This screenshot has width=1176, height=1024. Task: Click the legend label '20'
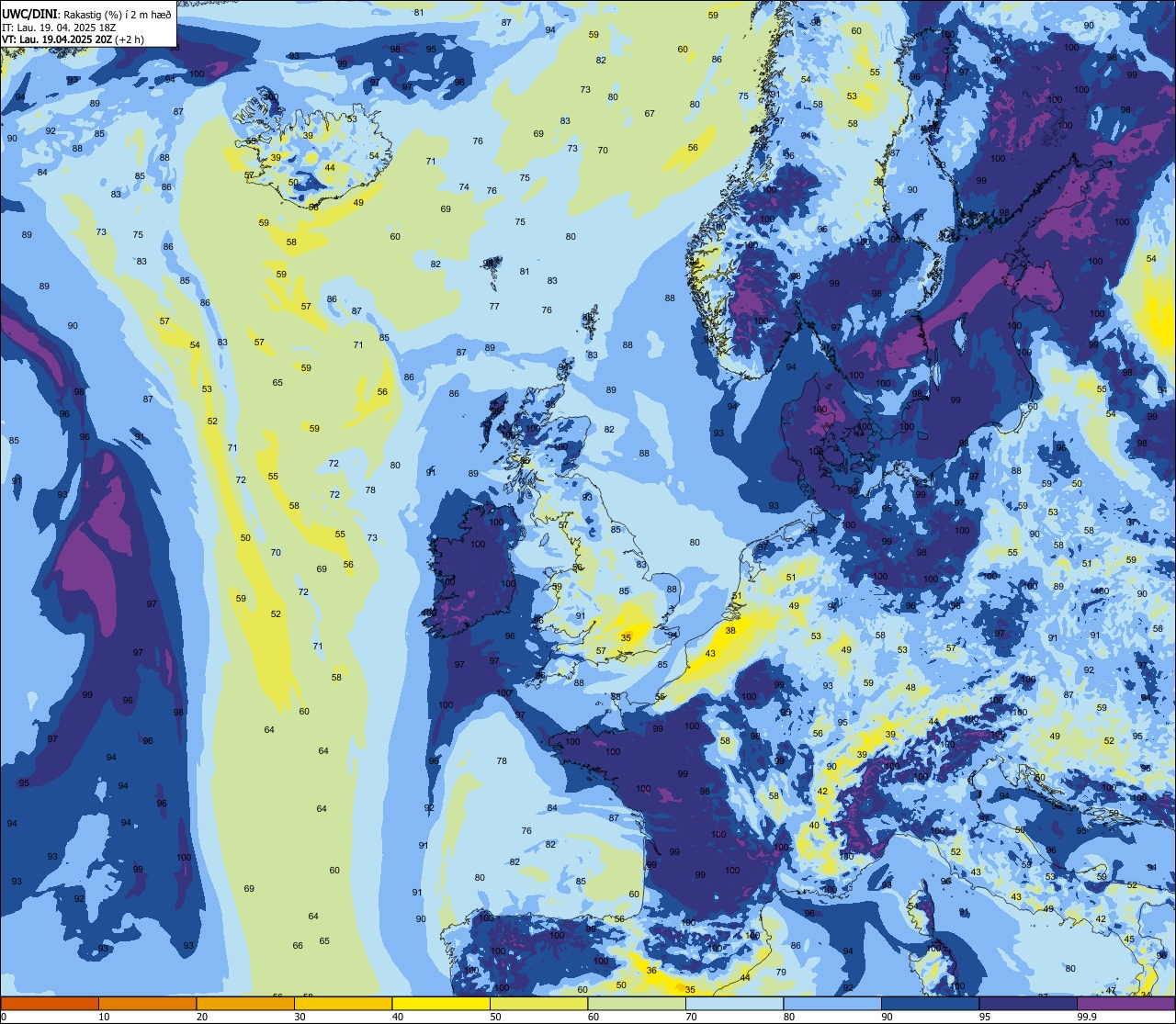202,1017
